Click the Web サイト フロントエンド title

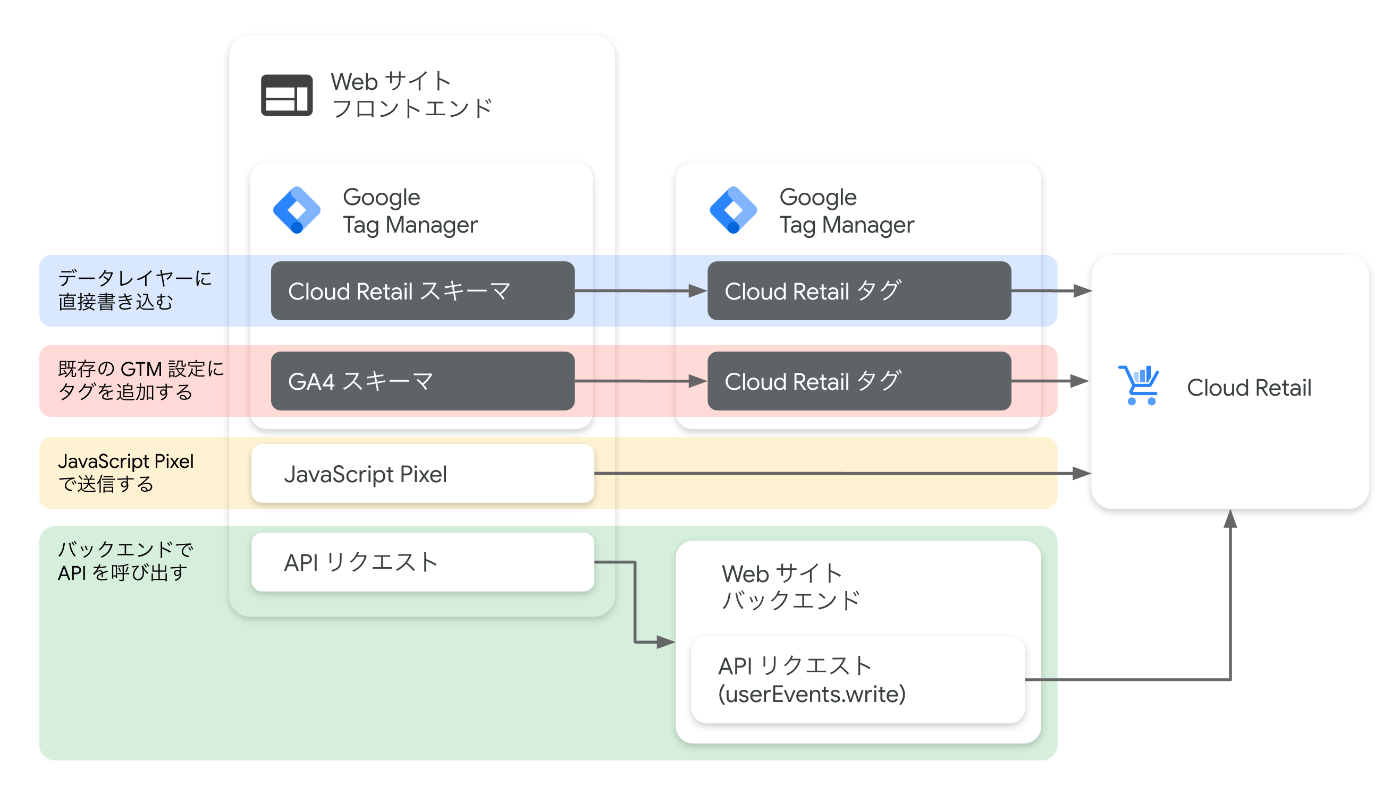[x=411, y=95]
